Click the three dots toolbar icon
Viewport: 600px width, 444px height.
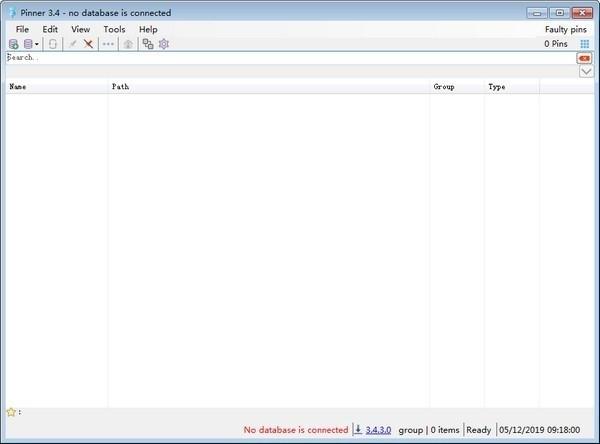(108, 44)
